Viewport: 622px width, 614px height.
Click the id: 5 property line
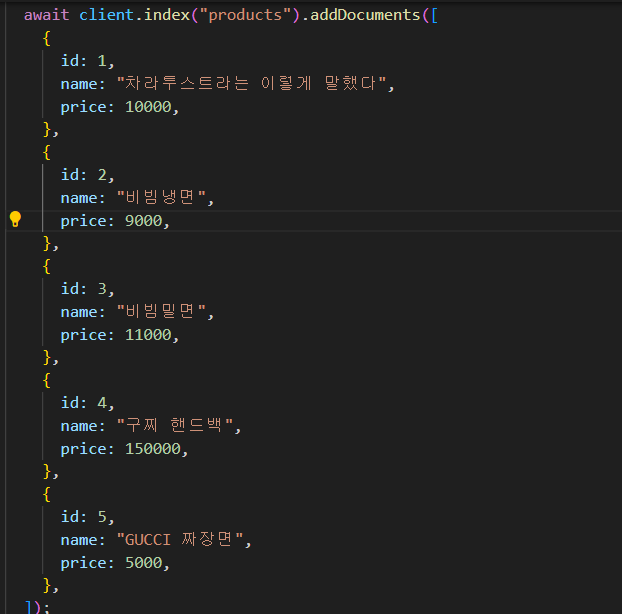(x=87, y=517)
